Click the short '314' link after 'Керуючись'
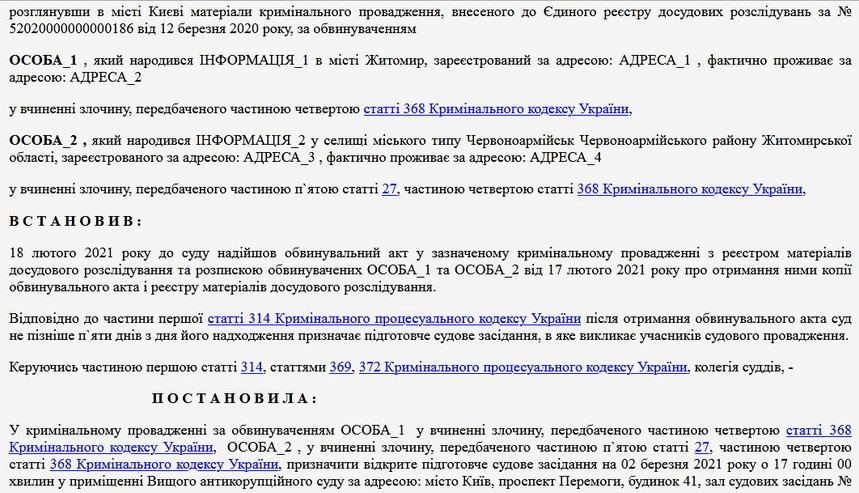Screen dimensions: 859x493 (x=251, y=367)
